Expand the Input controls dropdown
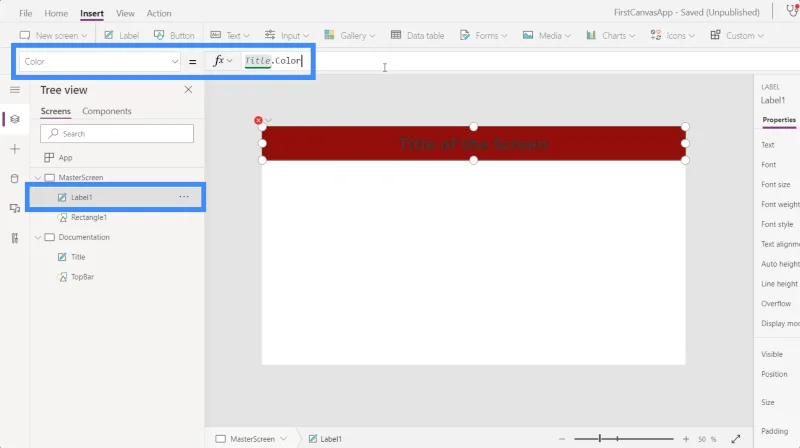 tap(287, 35)
